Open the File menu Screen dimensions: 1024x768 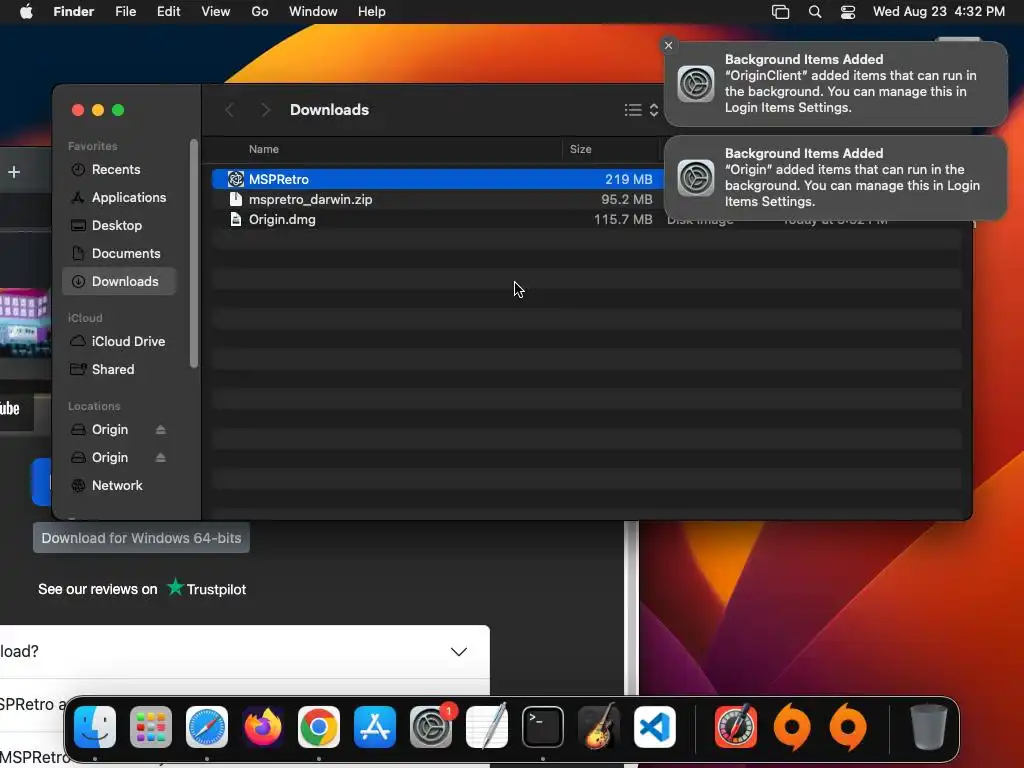(125, 12)
